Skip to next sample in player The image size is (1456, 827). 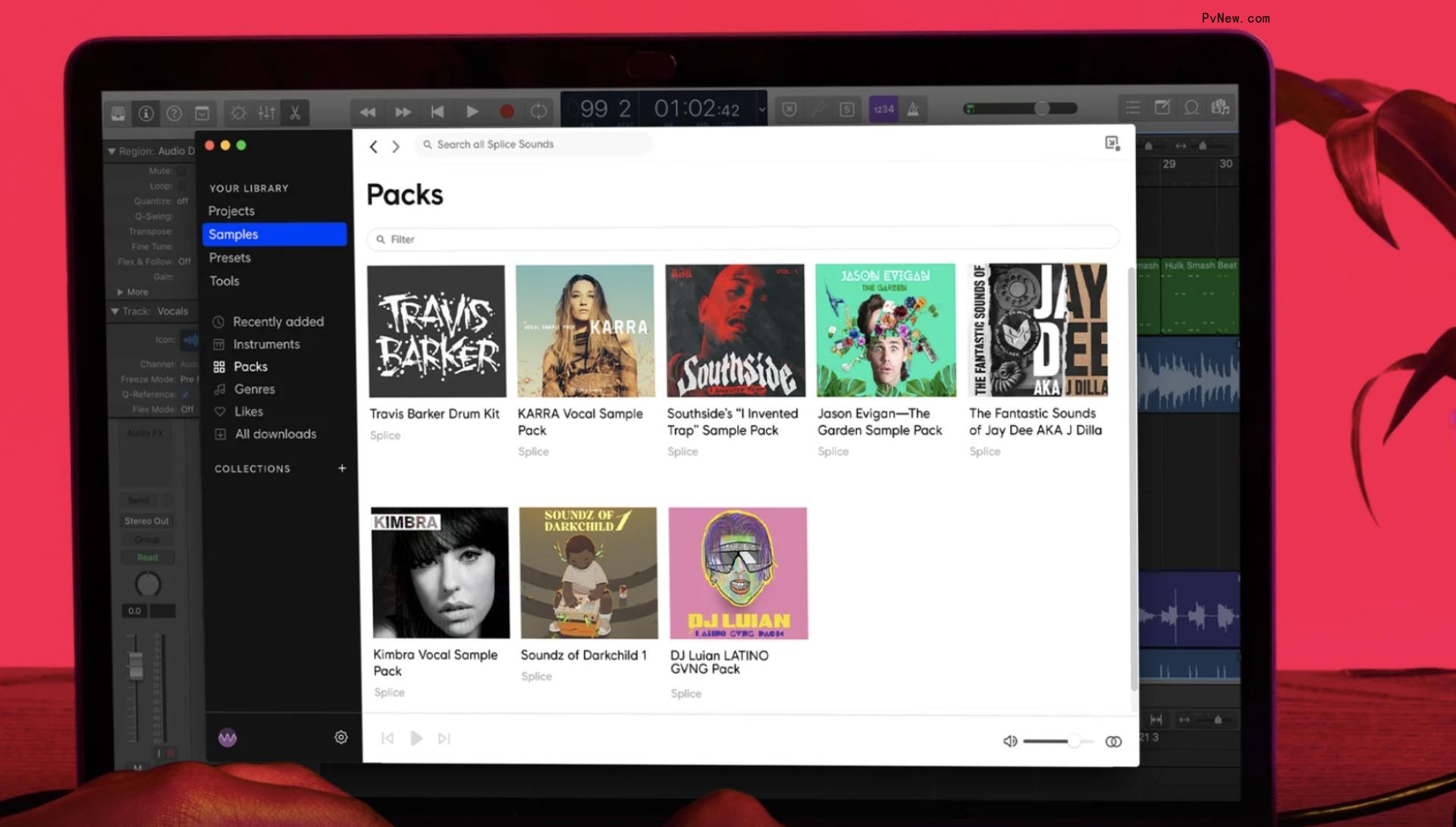444,738
